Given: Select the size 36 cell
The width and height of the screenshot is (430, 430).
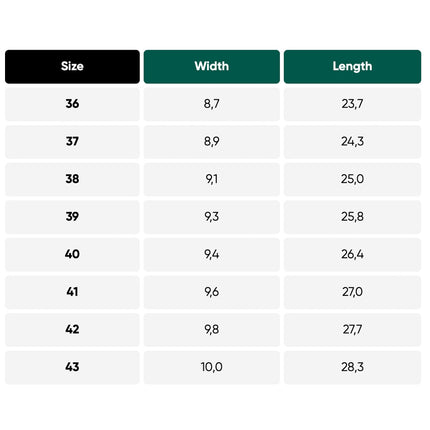Looking at the screenshot, I should point(72,104).
